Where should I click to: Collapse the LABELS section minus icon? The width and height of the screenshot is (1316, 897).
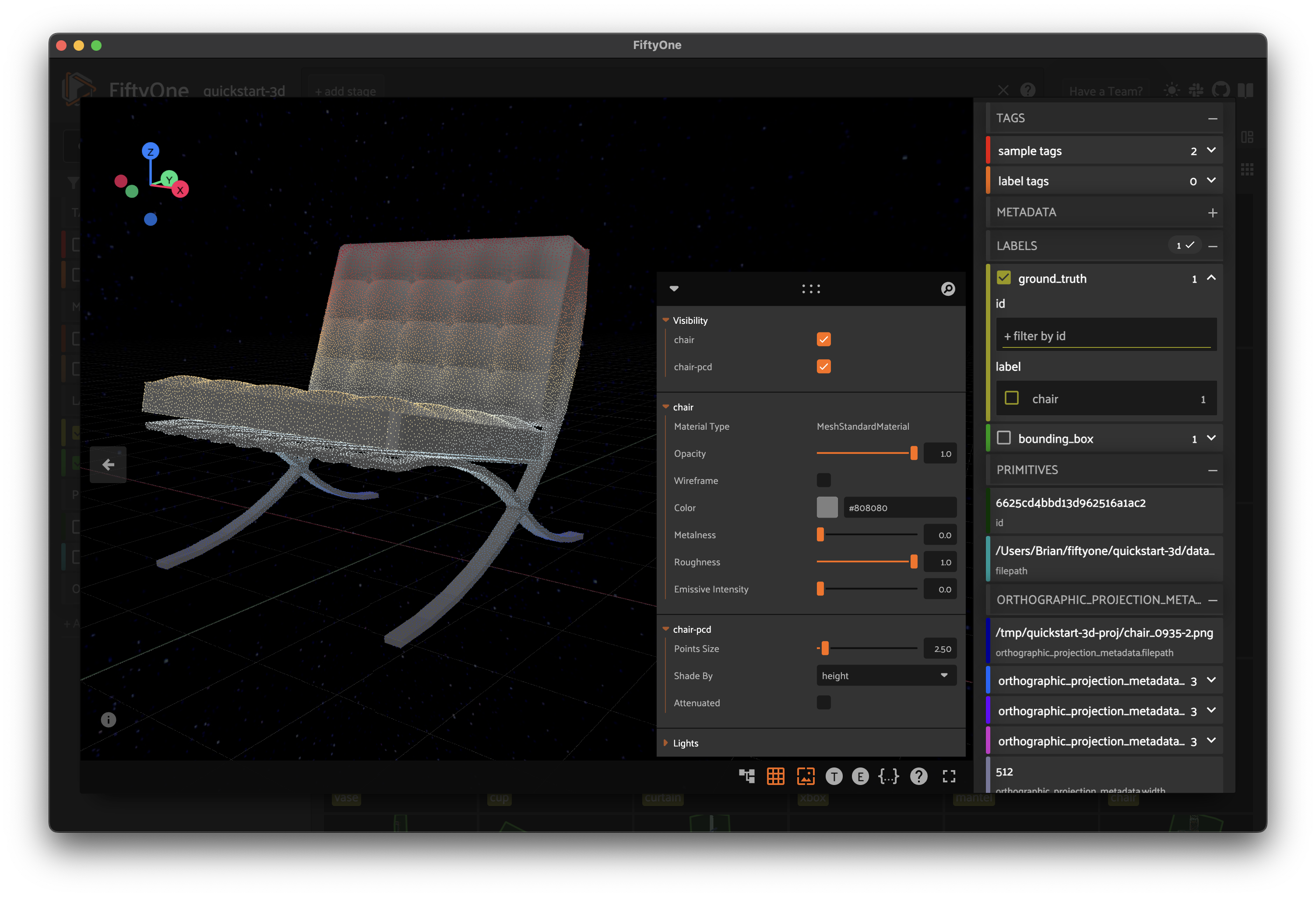pyautogui.click(x=1212, y=246)
